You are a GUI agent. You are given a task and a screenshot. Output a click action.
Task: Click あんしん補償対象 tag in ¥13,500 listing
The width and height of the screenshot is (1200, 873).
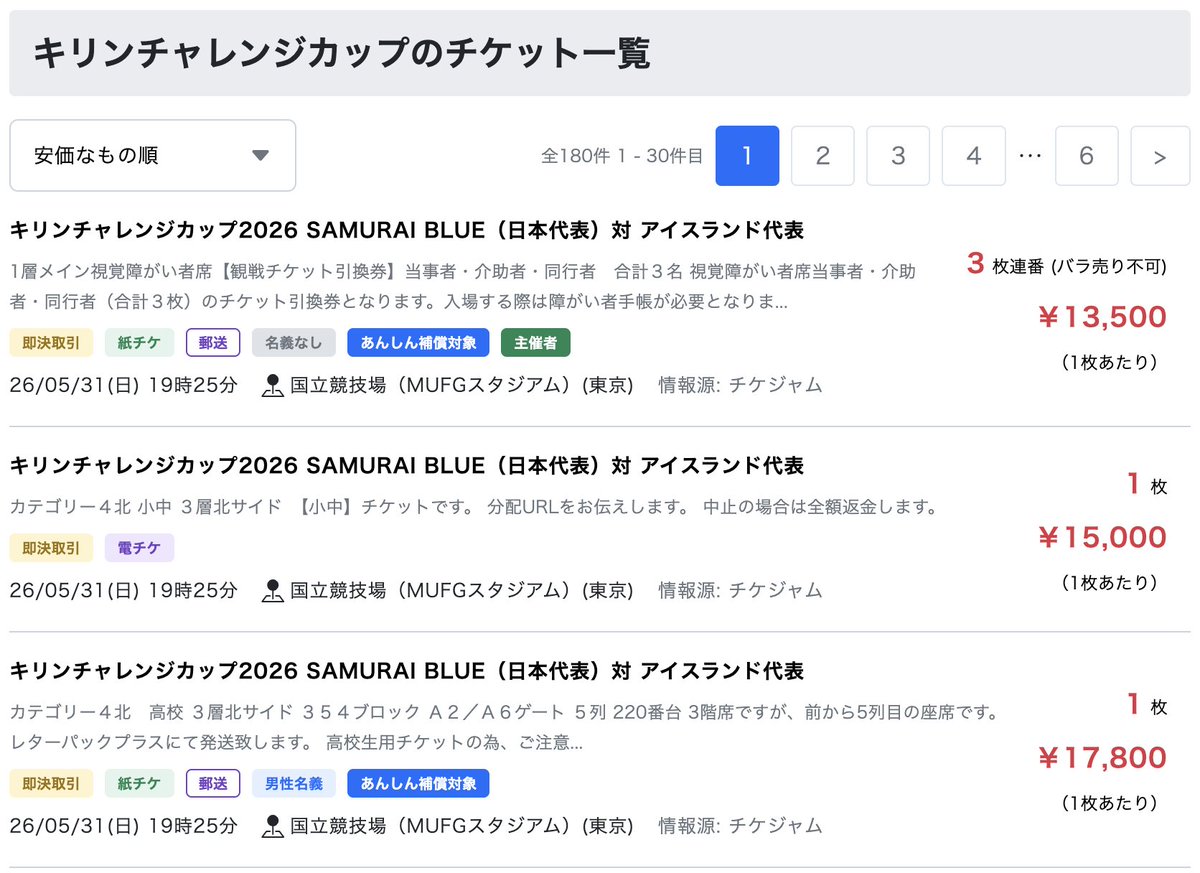419,343
